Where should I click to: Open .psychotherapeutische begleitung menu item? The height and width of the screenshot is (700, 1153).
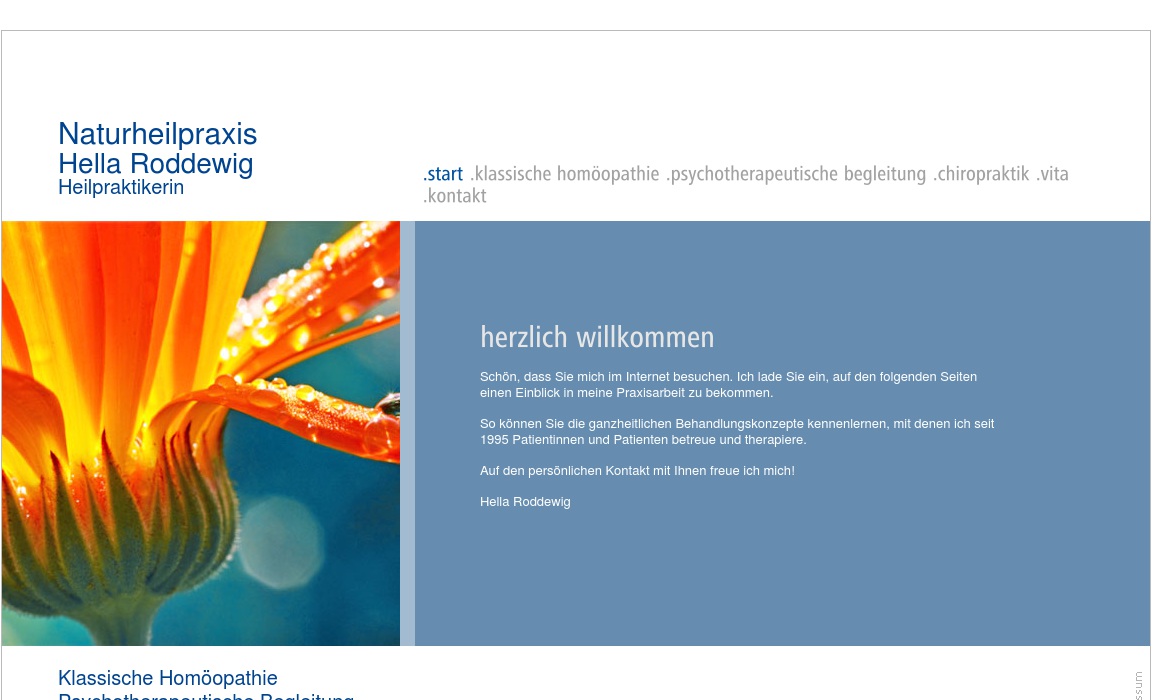click(x=796, y=174)
